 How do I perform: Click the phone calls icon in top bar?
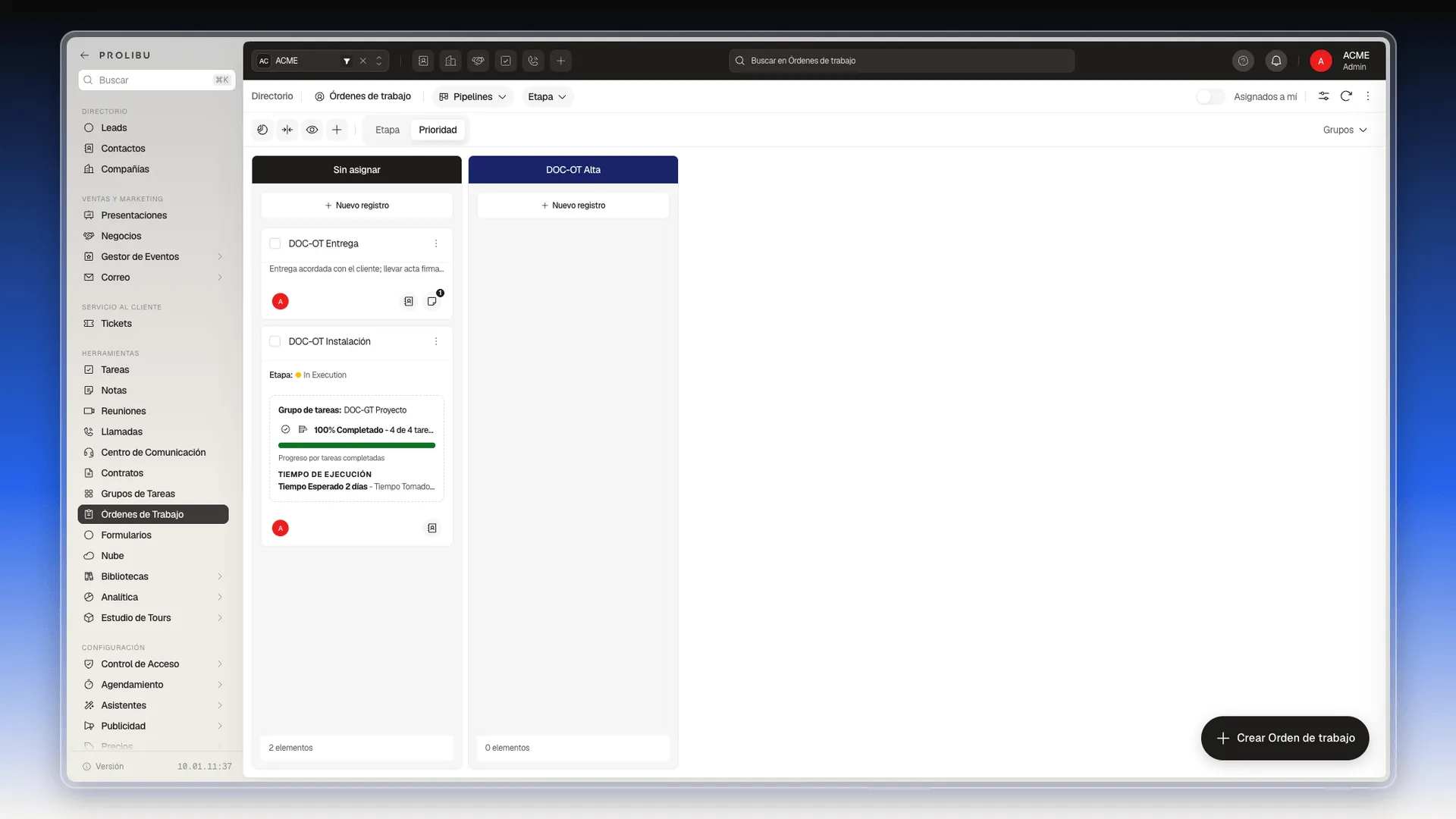click(x=533, y=61)
